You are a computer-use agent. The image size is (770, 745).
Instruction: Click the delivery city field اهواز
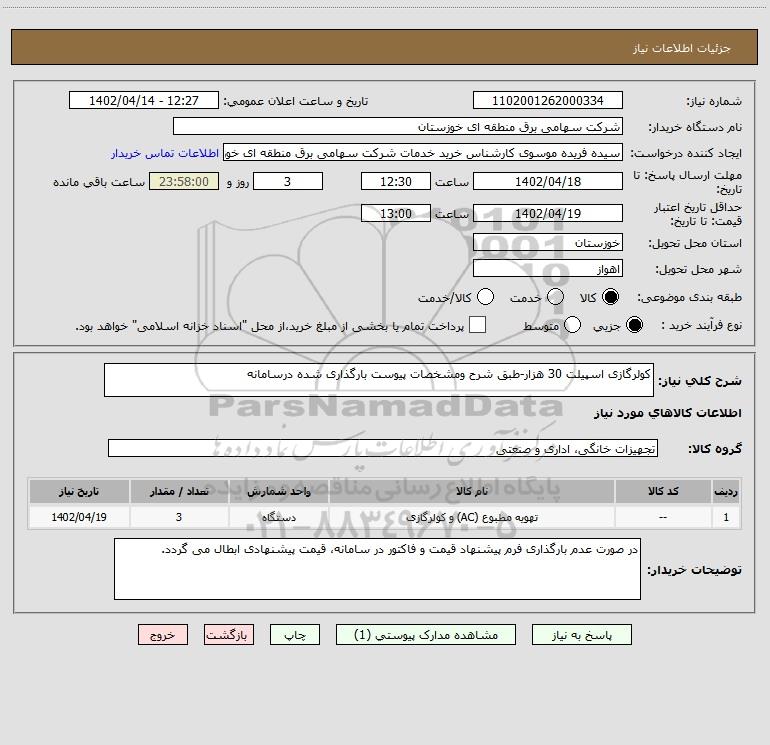[548, 269]
